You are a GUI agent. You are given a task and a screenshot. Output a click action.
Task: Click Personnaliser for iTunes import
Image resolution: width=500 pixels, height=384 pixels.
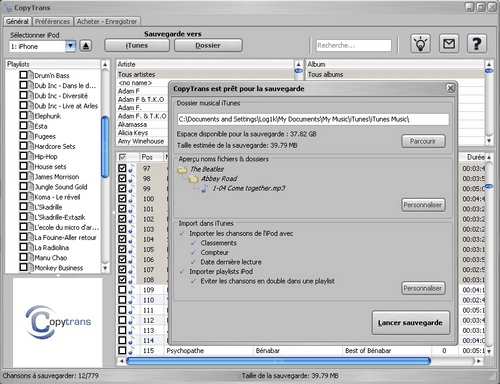pyautogui.click(x=423, y=288)
